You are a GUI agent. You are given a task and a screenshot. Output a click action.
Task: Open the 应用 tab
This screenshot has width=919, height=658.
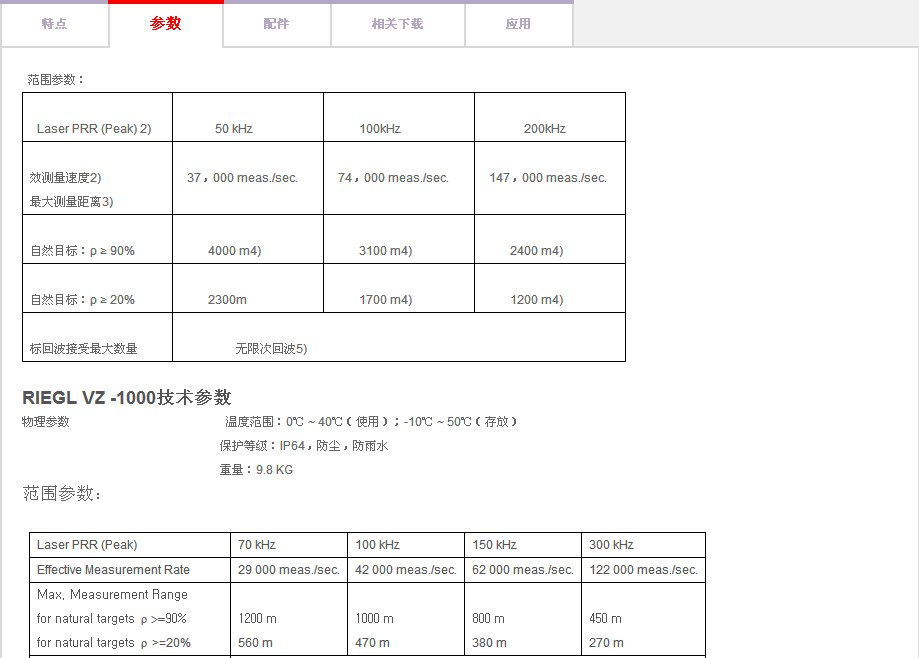tap(518, 24)
